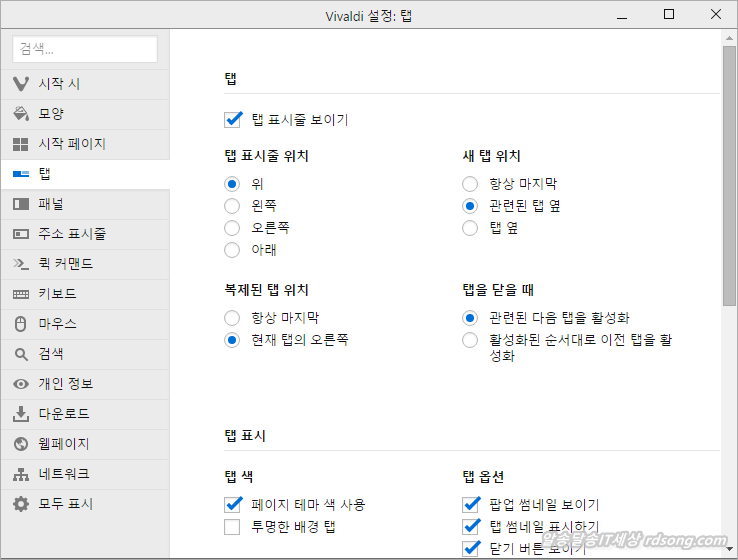Click the 검색 settings search field
Image resolution: width=738 pixels, height=560 pixels.
(x=85, y=49)
